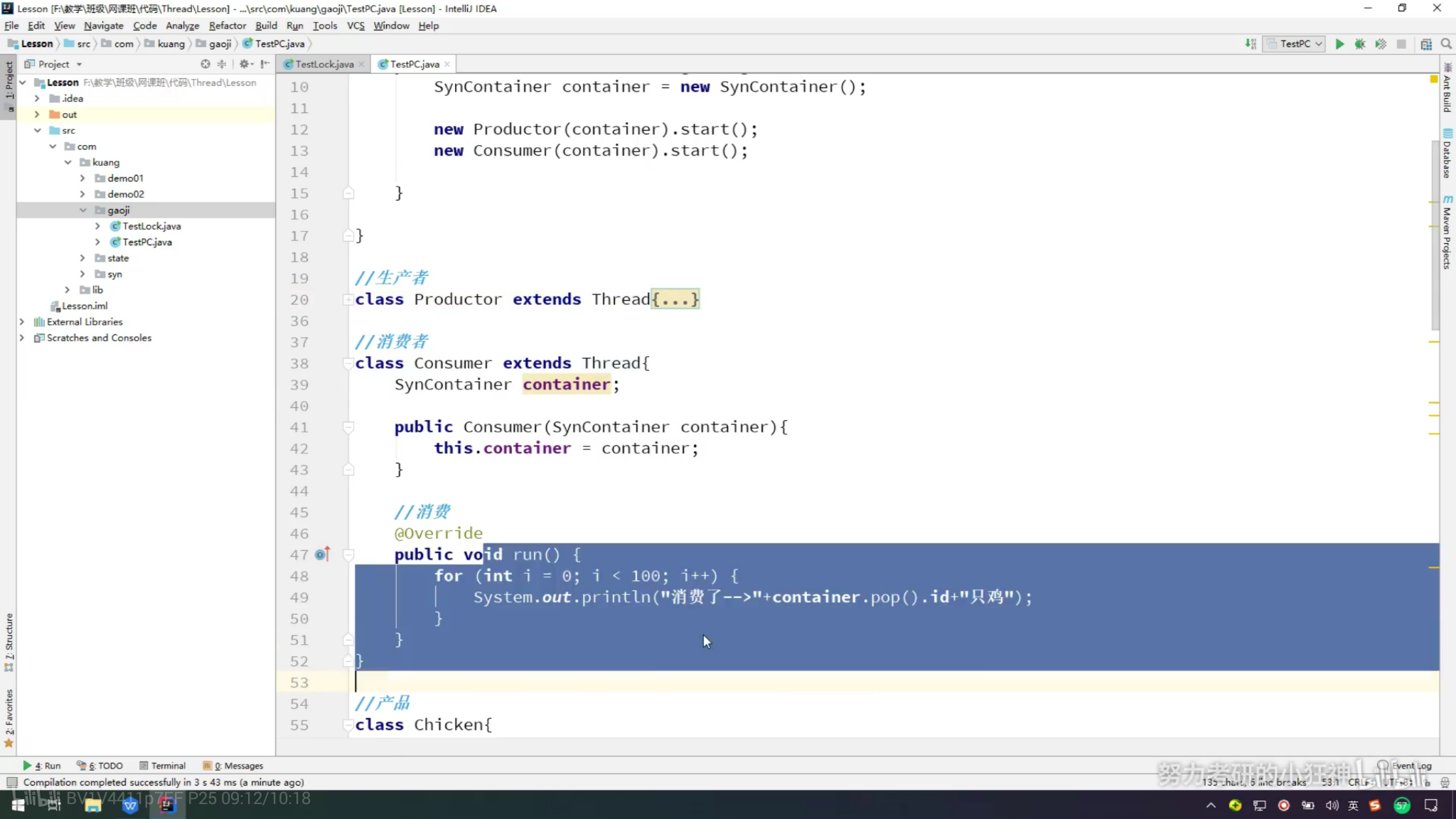Toggle fold on line 38 Consumer class

(x=348, y=363)
